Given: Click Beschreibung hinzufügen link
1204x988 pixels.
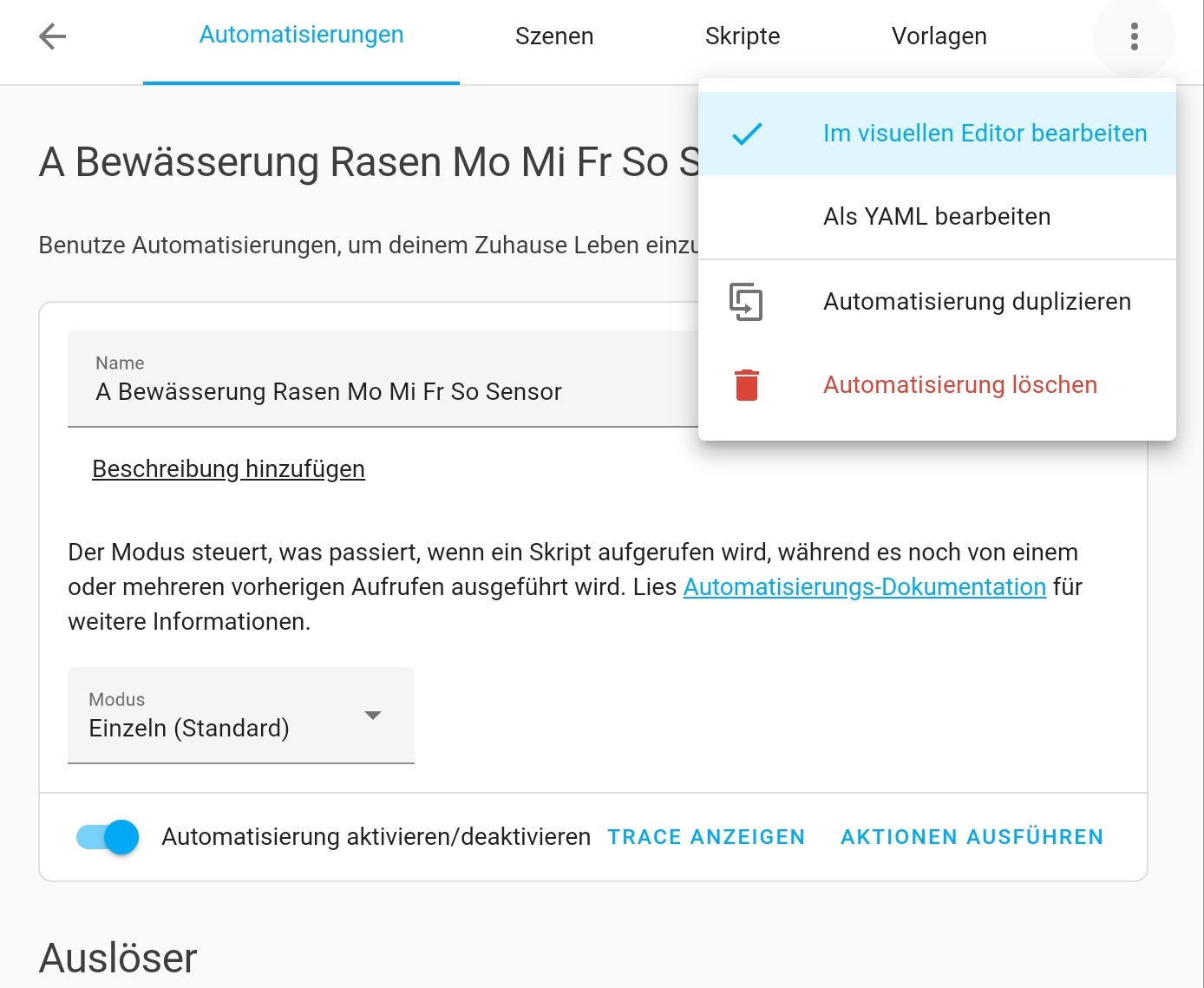Looking at the screenshot, I should [x=228, y=469].
